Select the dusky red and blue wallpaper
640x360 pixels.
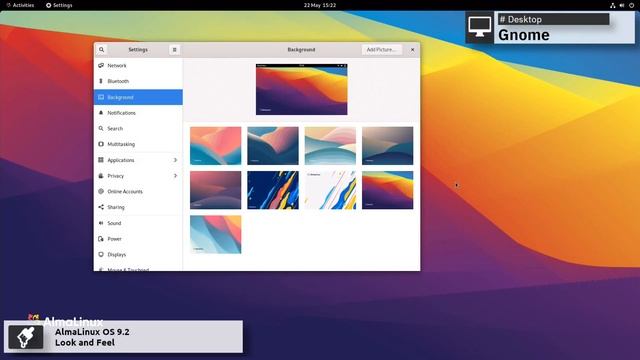216,190
